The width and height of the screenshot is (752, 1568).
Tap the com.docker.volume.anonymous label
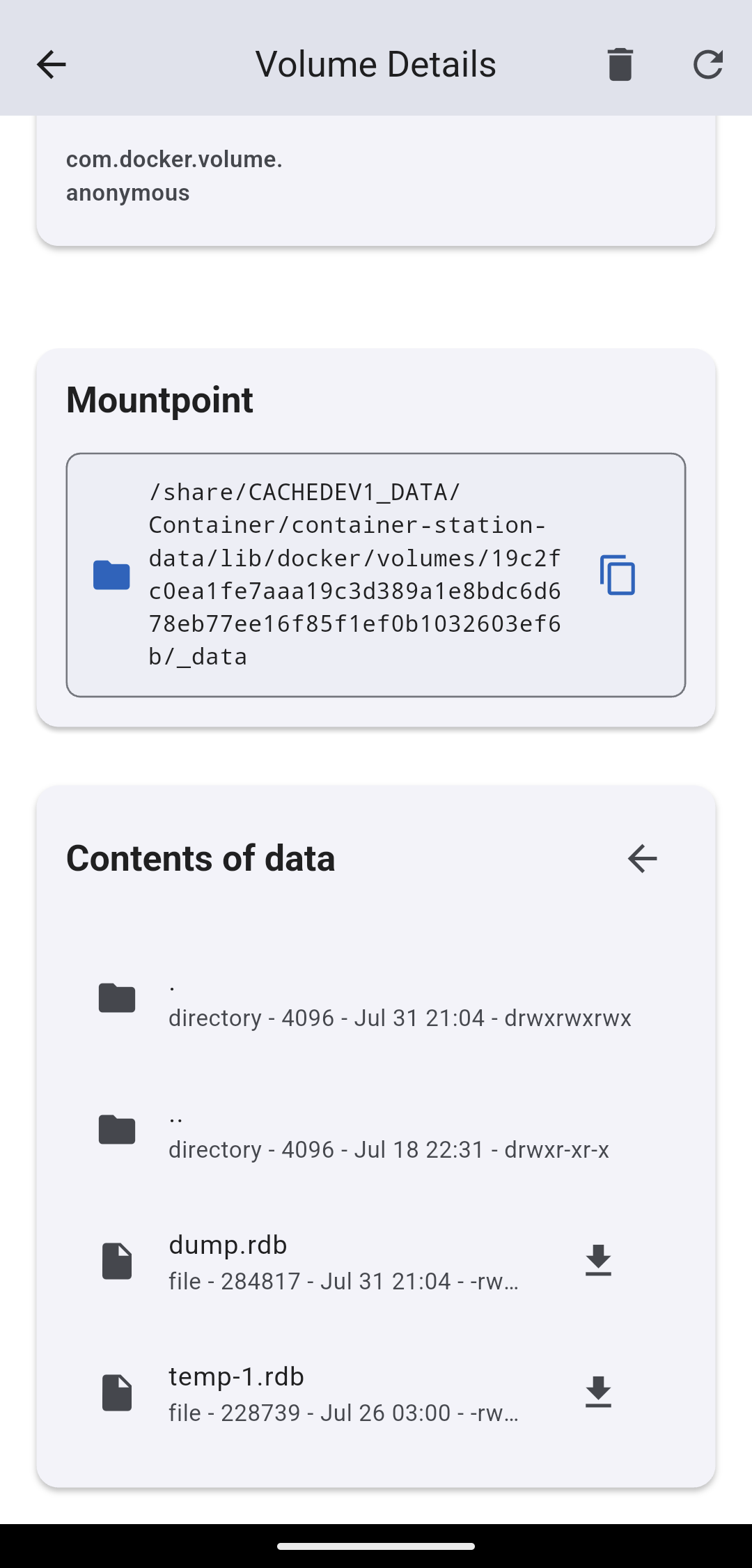click(174, 174)
